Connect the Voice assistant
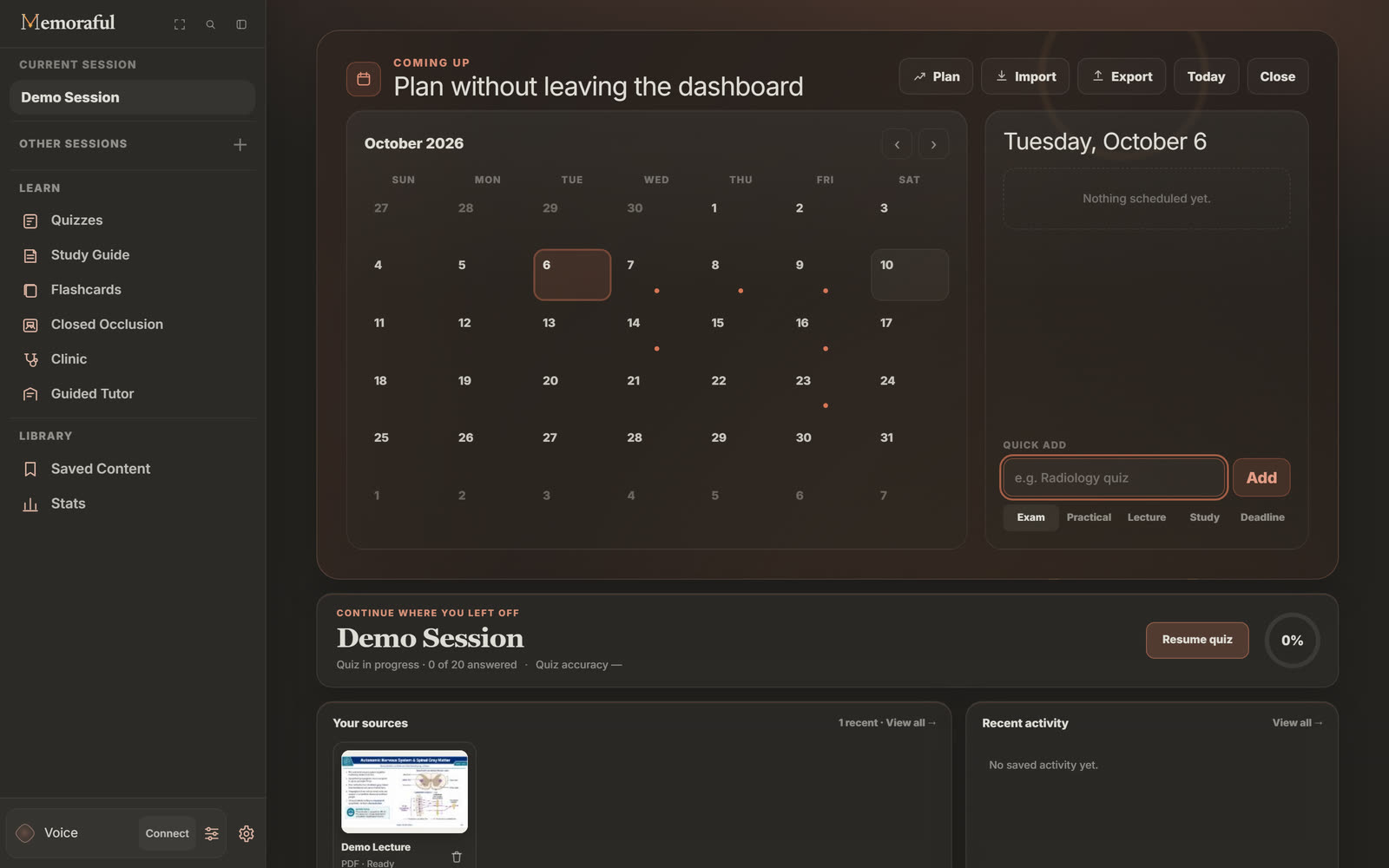1389x868 pixels. coord(167,833)
